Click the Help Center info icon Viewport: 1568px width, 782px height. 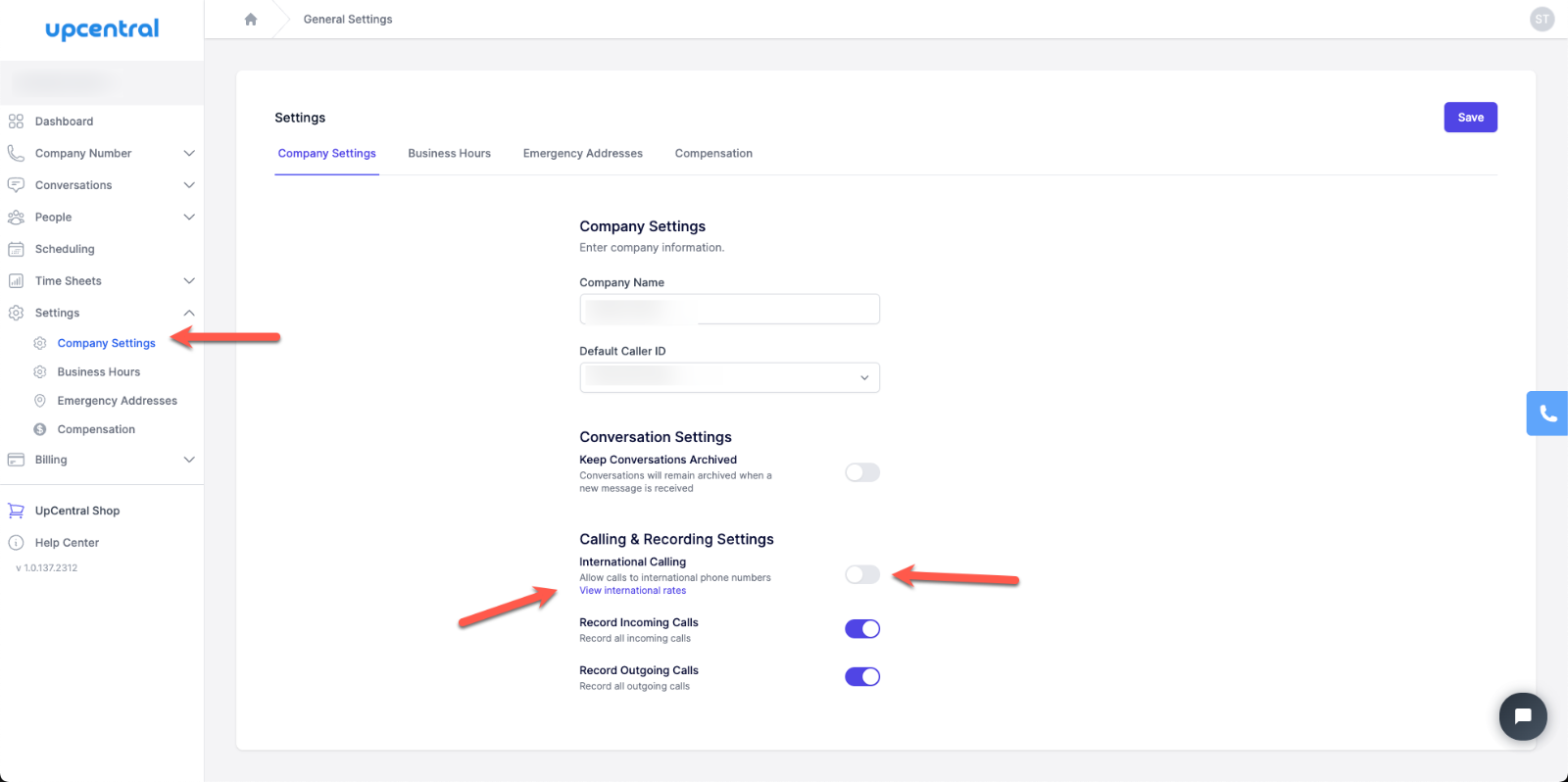pos(16,543)
